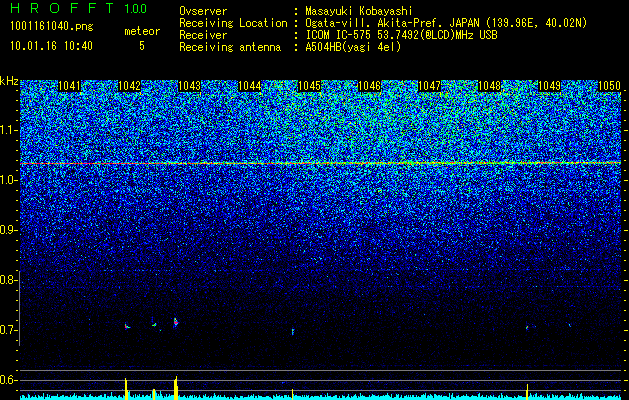
Task: Click the 1043 time marker
Action: 189,86
